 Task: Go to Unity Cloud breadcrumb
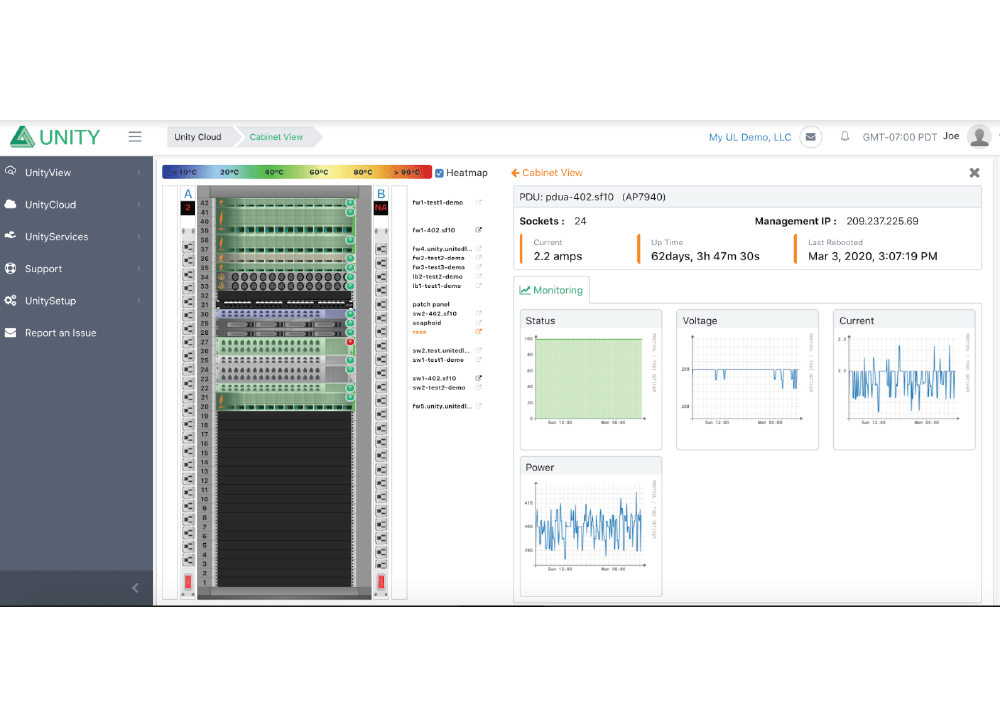coord(198,137)
